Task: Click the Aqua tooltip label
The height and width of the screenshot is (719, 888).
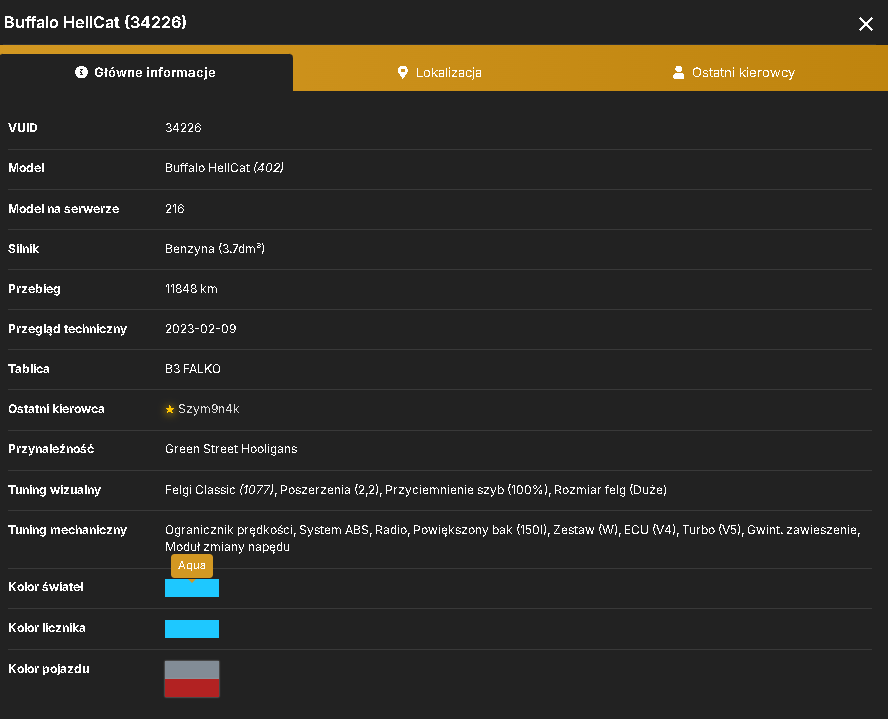Action: (192, 566)
